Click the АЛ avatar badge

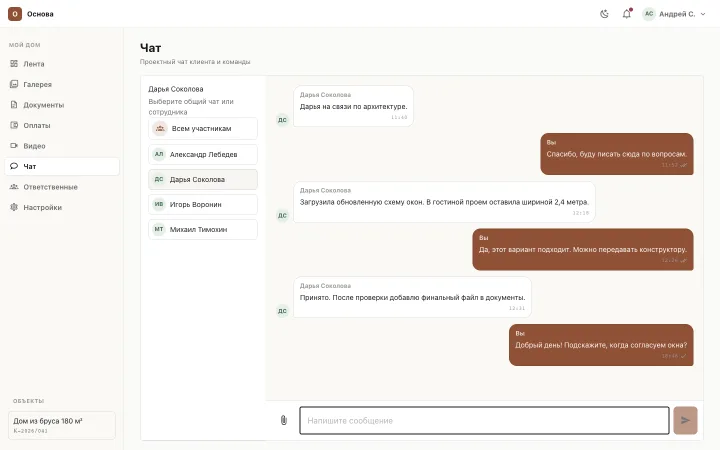pos(159,154)
